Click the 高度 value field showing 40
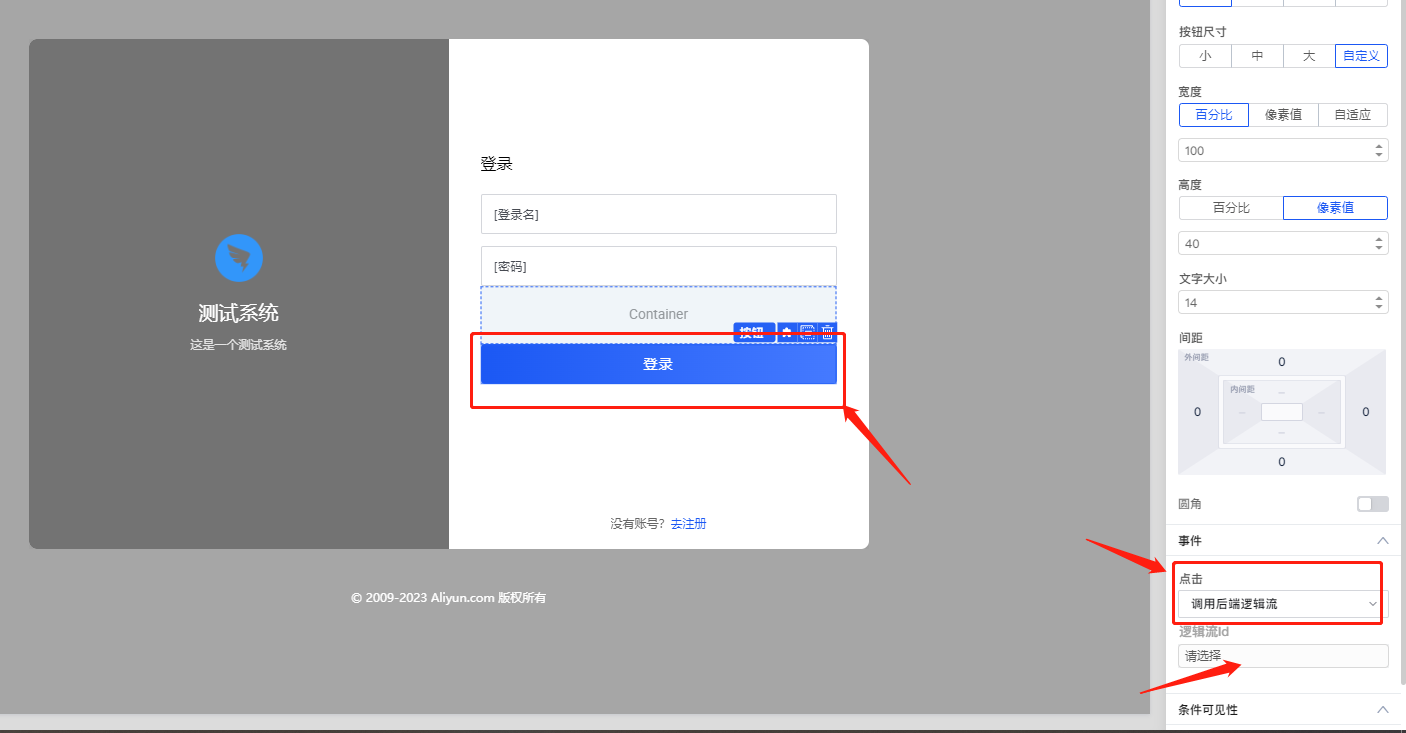Image resolution: width=1406 pixels, height=733 pixels. click(x=1283, y=243)
